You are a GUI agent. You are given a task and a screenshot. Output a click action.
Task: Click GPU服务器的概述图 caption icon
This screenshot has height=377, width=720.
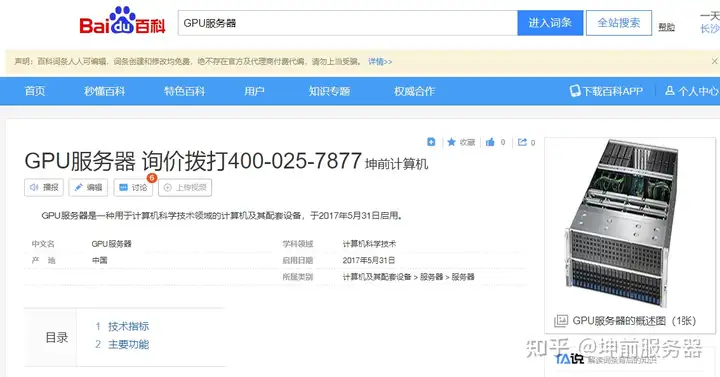click(x=561, y=321)
